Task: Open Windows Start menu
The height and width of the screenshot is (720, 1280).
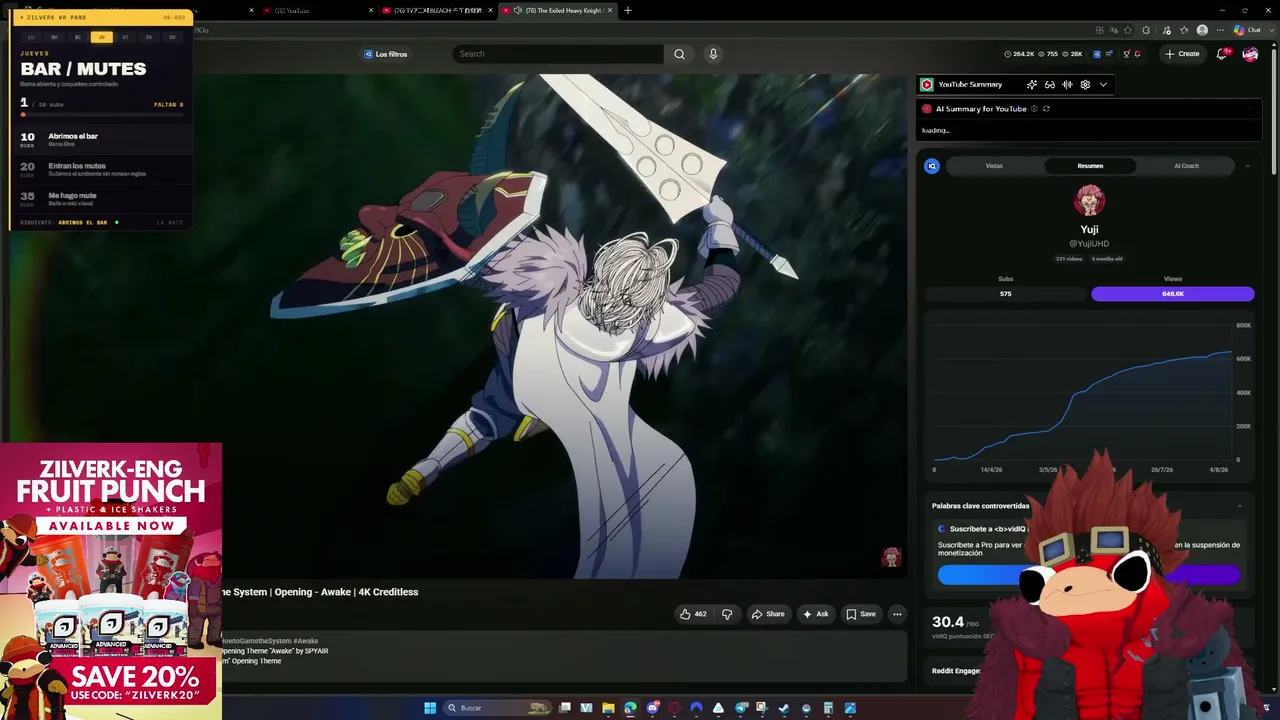Action: click(430, 708)
